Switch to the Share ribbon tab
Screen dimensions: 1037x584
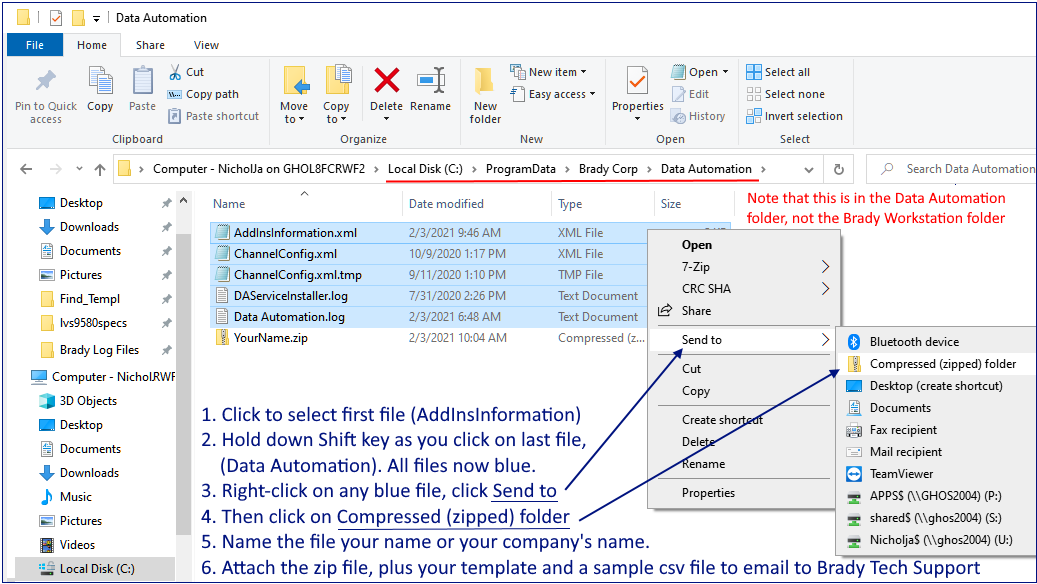click(150, 45)
